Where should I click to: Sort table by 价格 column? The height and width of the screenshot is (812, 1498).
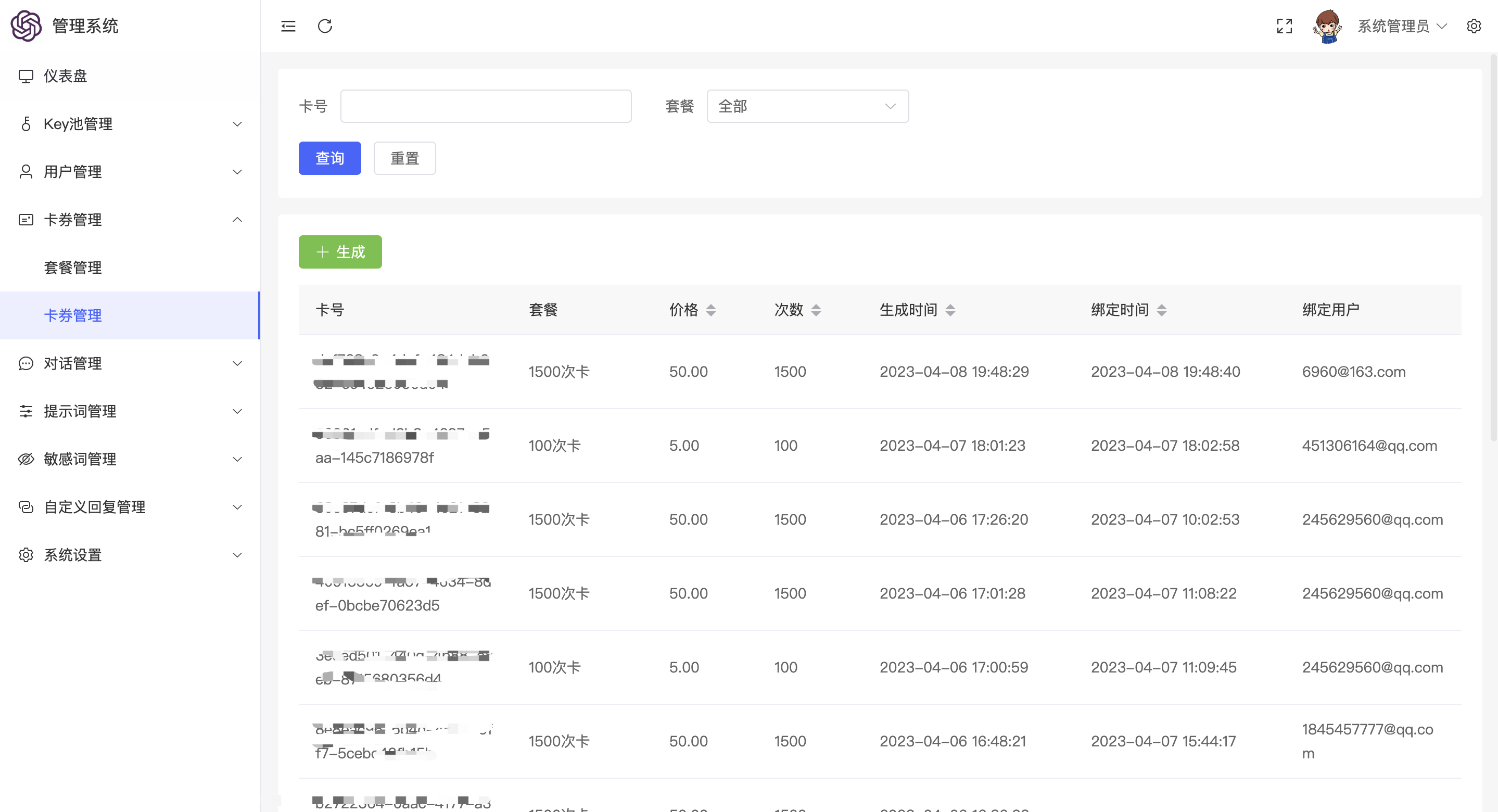click(710, 310)
